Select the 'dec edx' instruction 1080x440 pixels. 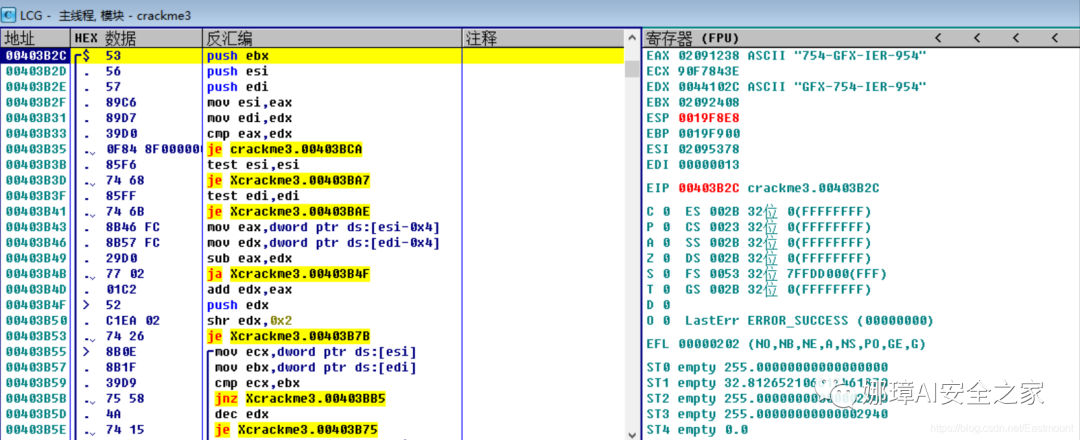pos(241,415)
